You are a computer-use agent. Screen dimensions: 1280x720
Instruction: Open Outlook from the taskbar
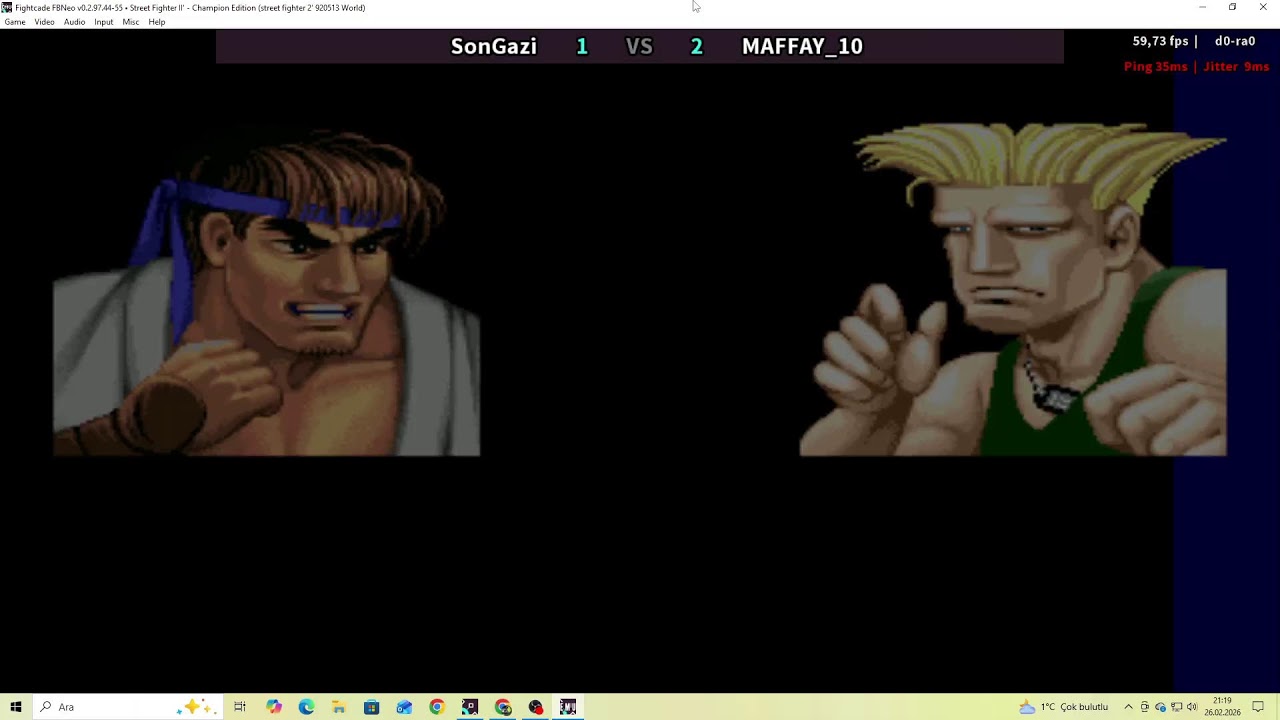point(404,707)
